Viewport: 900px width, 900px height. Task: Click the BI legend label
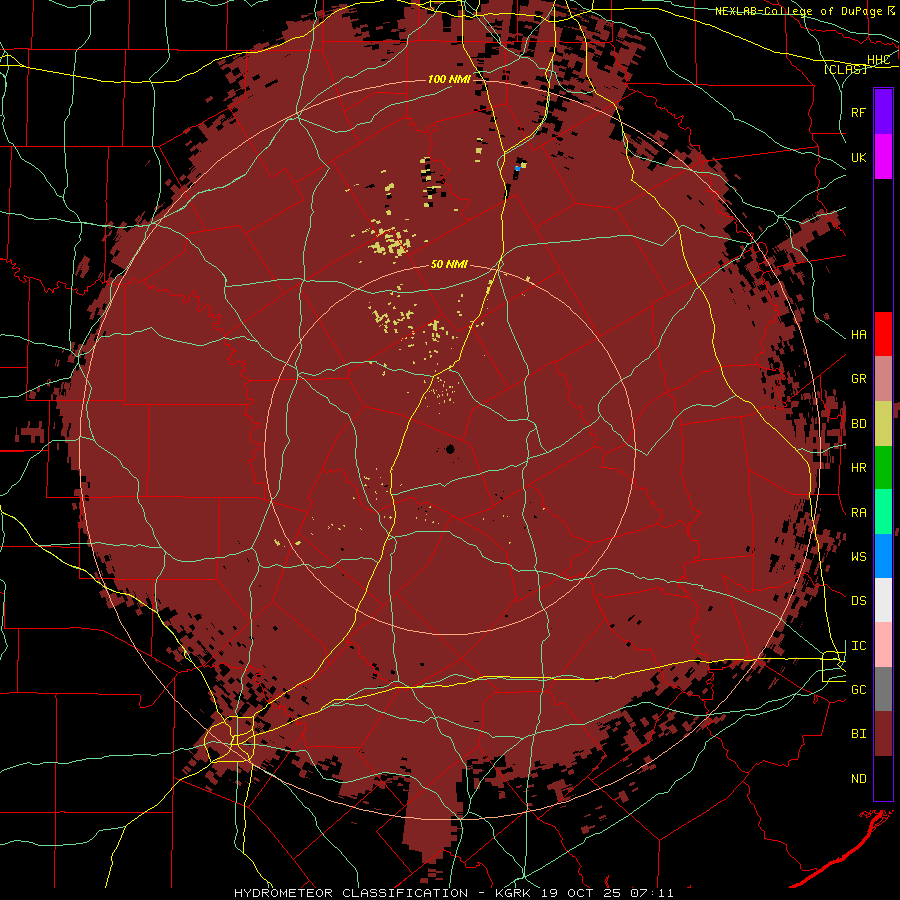858,734
